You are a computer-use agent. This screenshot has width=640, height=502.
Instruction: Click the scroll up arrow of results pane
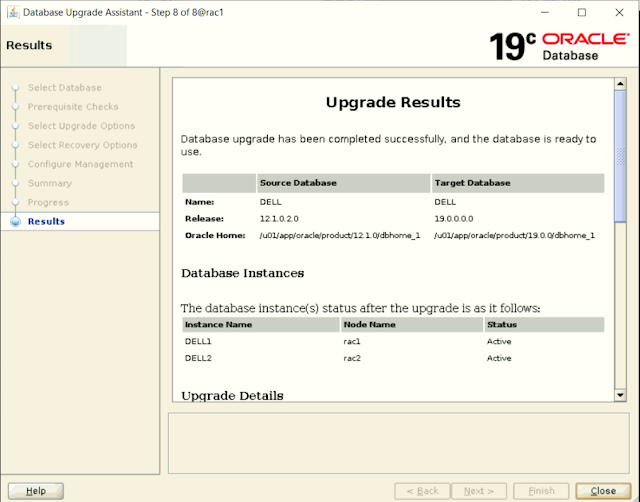(x=620, y=84)
